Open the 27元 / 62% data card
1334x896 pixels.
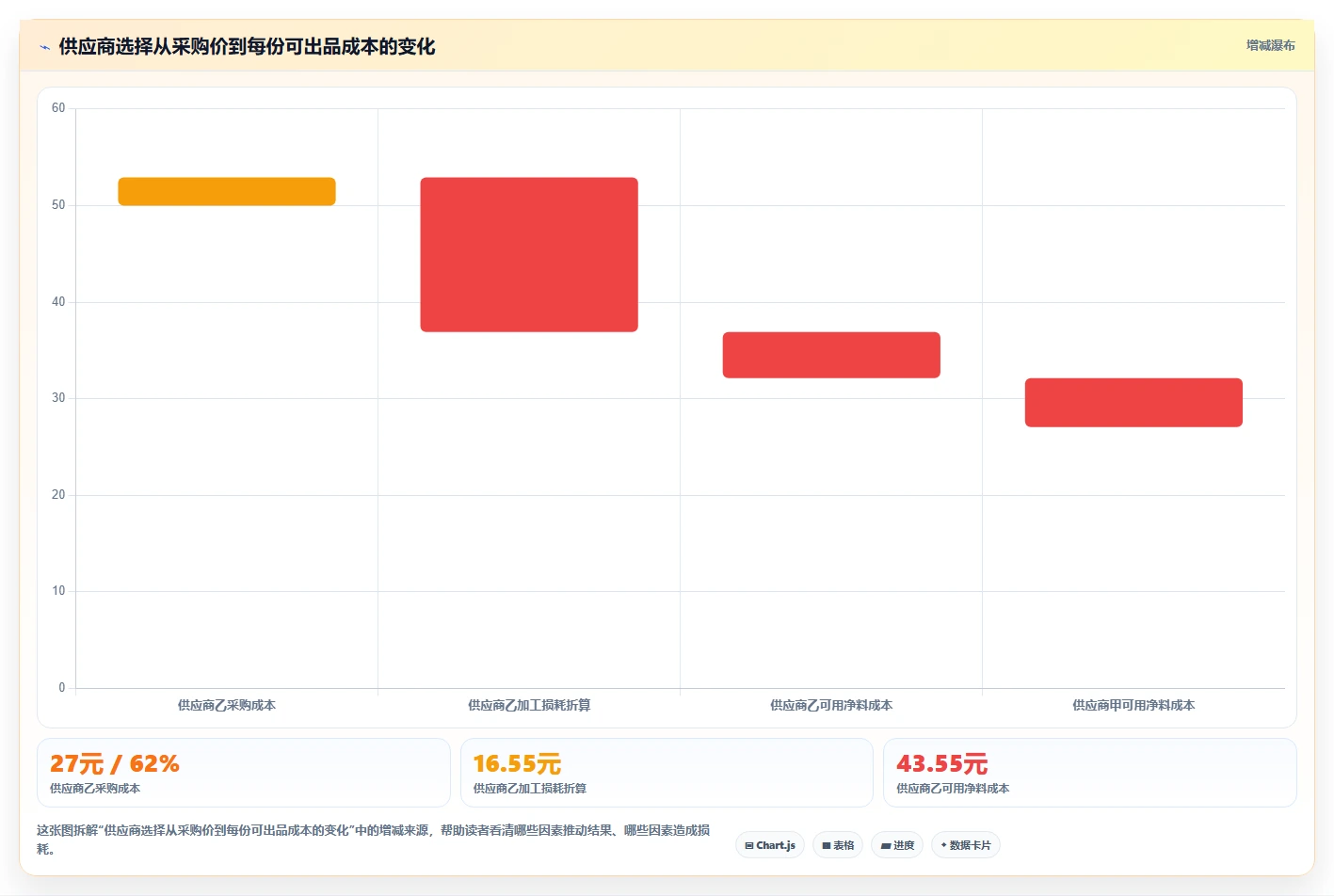coord(244,773)
